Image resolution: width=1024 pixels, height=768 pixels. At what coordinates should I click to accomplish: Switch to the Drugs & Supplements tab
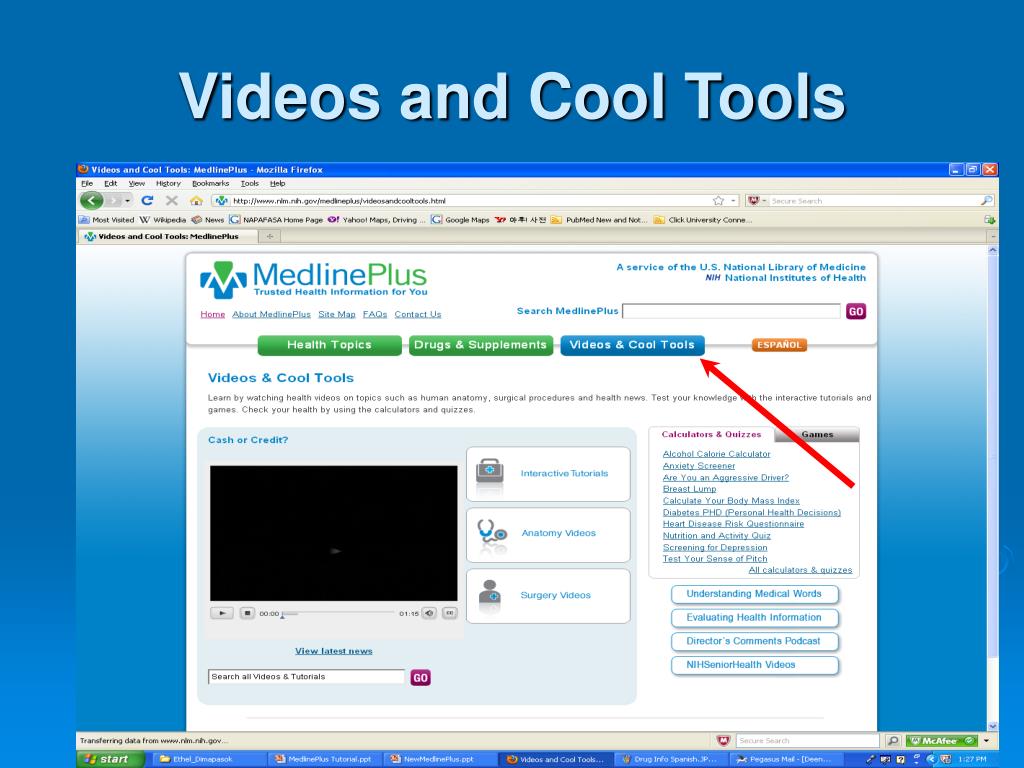tap(481, 345)
